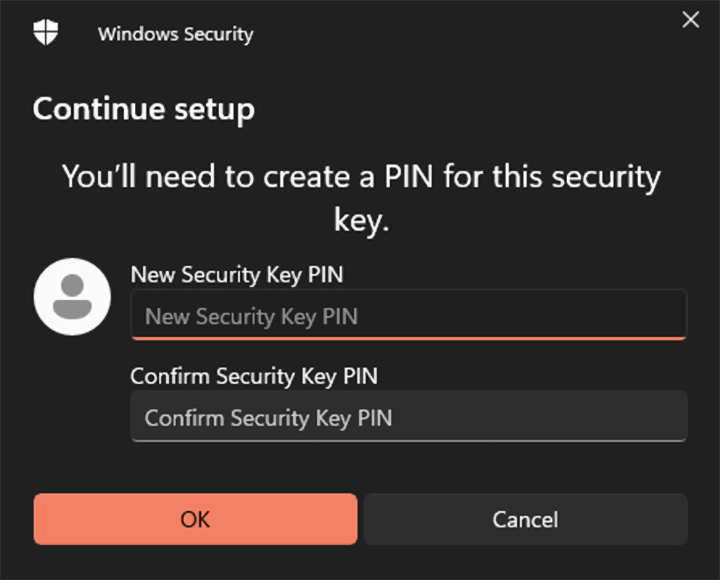Click the Continue setup heading
Image resolution: width=720 pixels, height=580 pixels.
[144, 108]
